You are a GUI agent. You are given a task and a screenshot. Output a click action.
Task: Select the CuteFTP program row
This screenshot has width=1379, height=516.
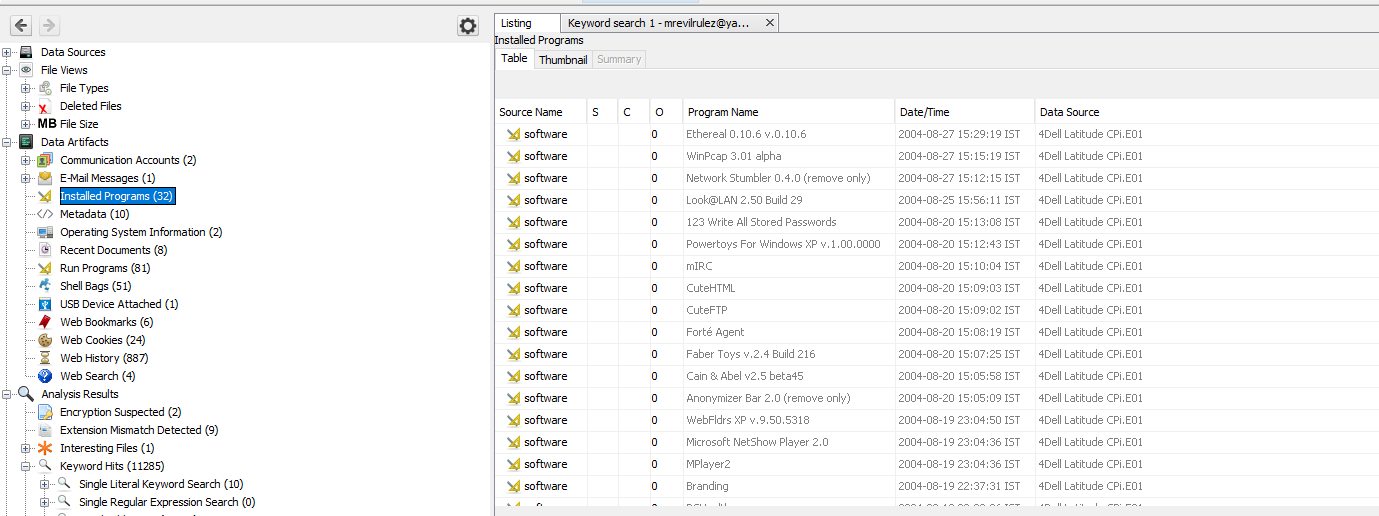click(937, 310)
